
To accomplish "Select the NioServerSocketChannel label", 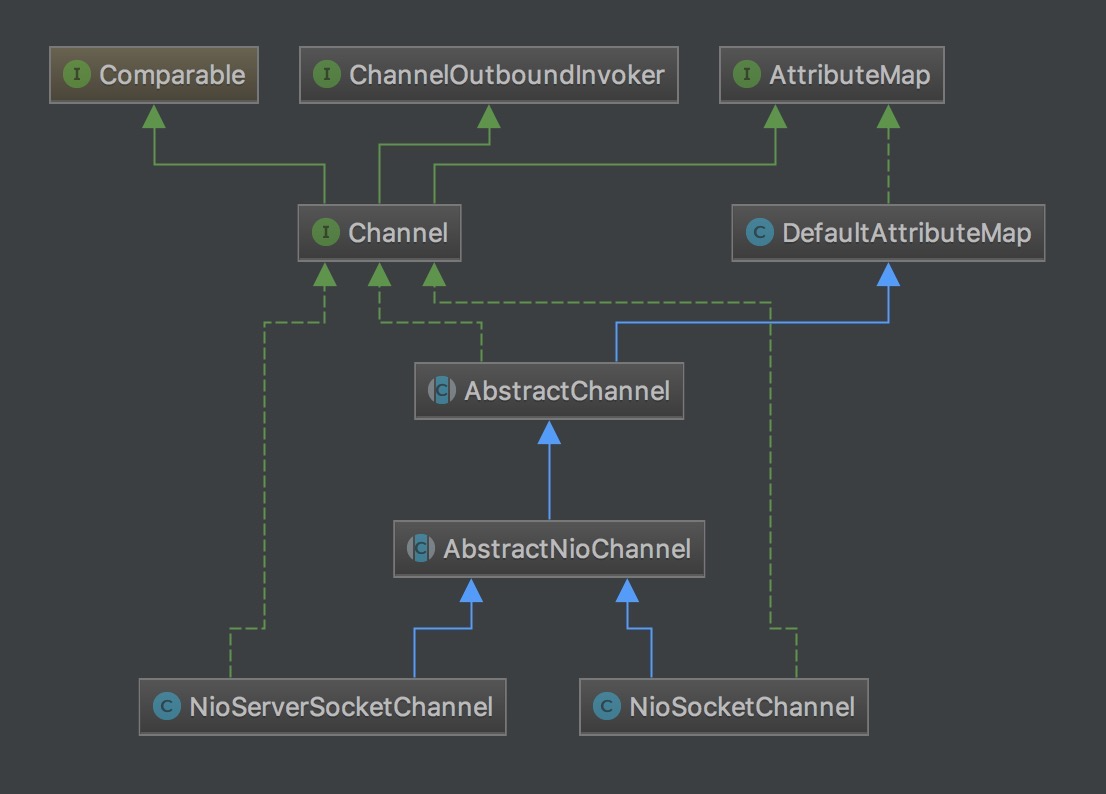I will [341, 707].
